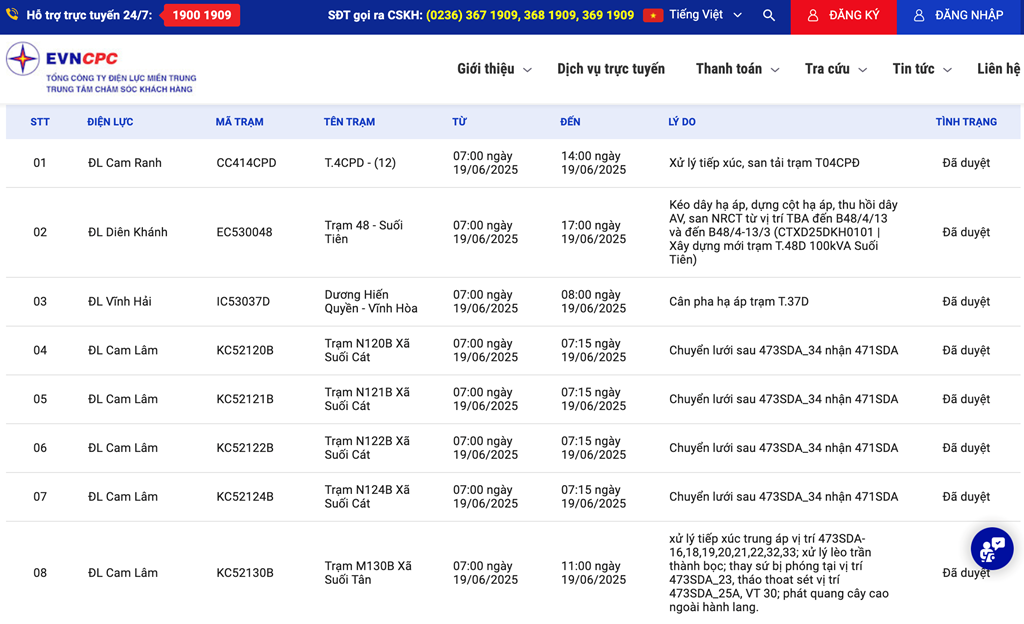Image resolution: width=1024 pixels, height=624 pixels.
Task: Select the ĐL Vĩnh Hải cell
Action: click(120, 302)
